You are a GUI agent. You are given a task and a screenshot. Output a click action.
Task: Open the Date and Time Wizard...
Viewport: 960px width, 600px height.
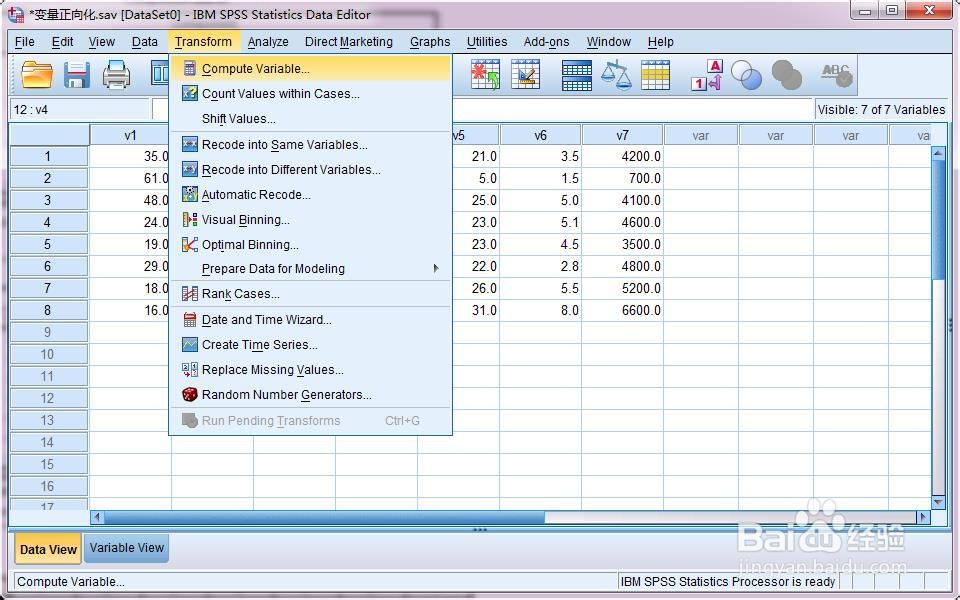click(x=310, y=320)
